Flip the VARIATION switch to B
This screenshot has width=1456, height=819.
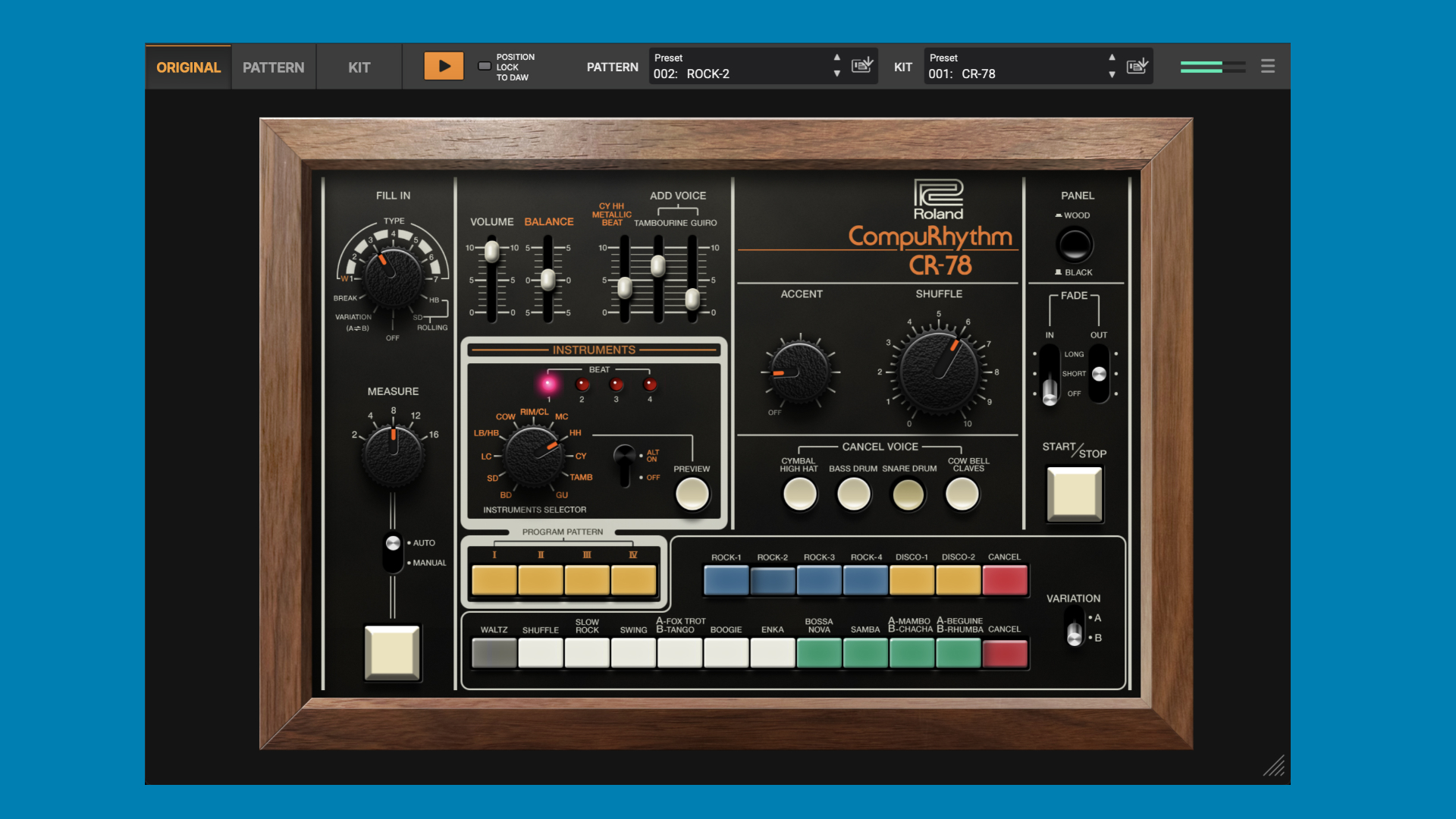(1075, 638)
